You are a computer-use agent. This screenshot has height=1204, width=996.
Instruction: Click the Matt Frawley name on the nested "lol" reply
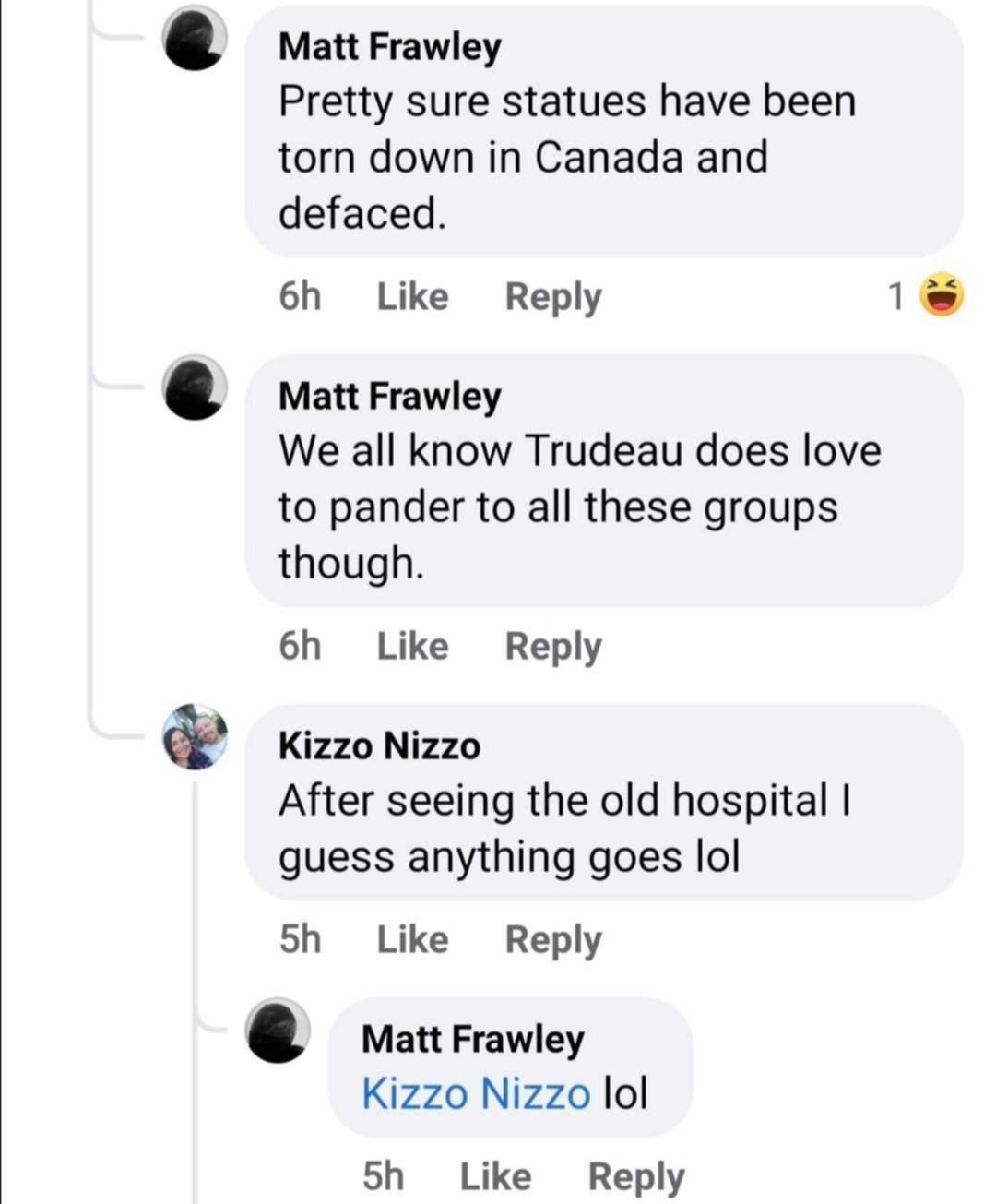472,1039
